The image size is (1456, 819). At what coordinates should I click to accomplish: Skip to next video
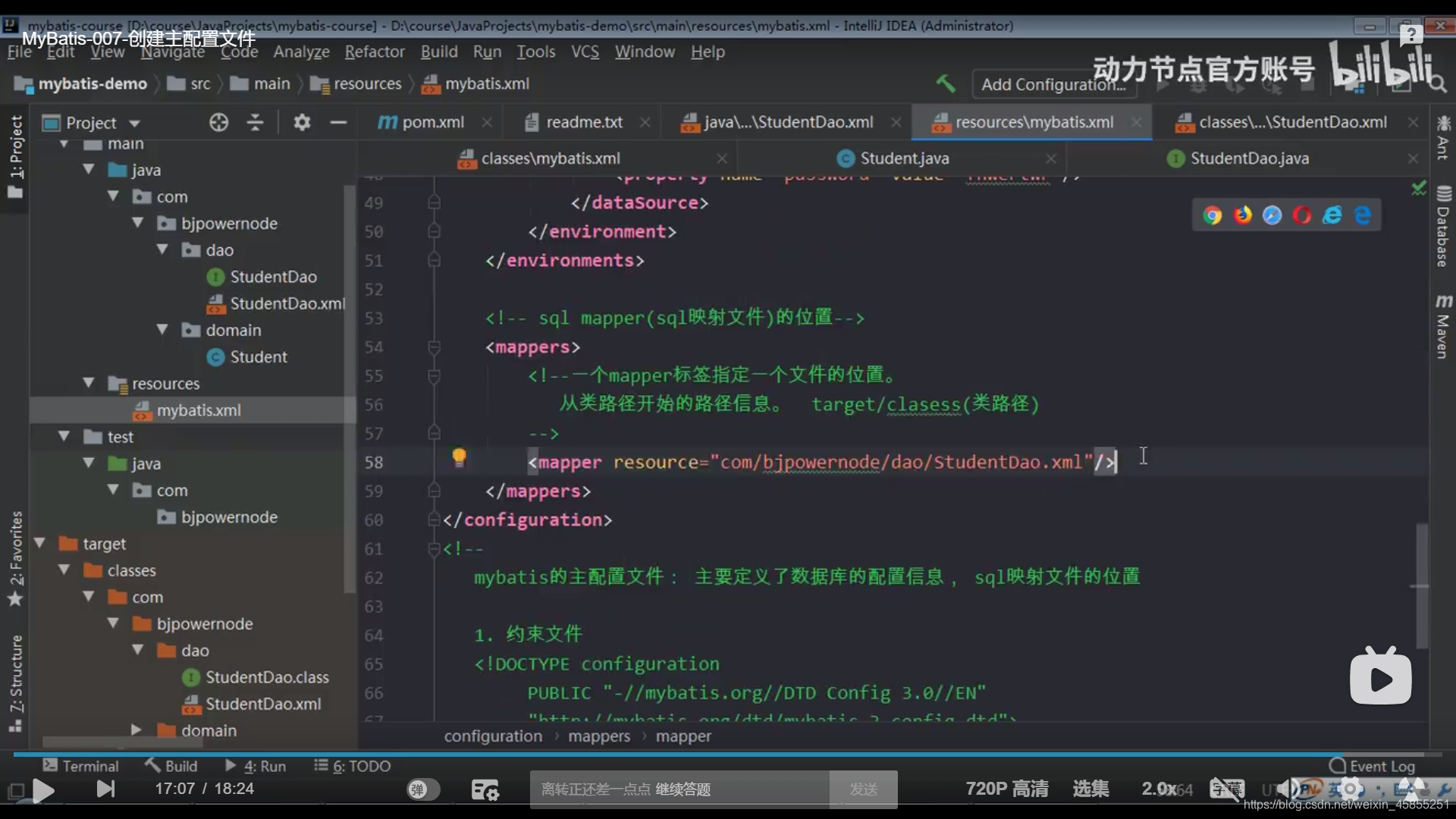[105, 789]
